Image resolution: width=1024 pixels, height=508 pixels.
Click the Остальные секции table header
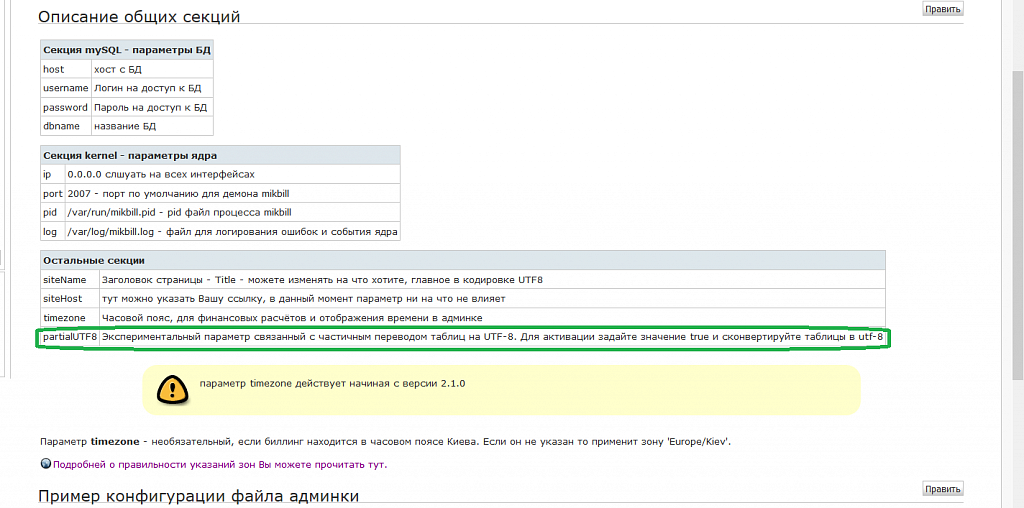click(94, 260)
